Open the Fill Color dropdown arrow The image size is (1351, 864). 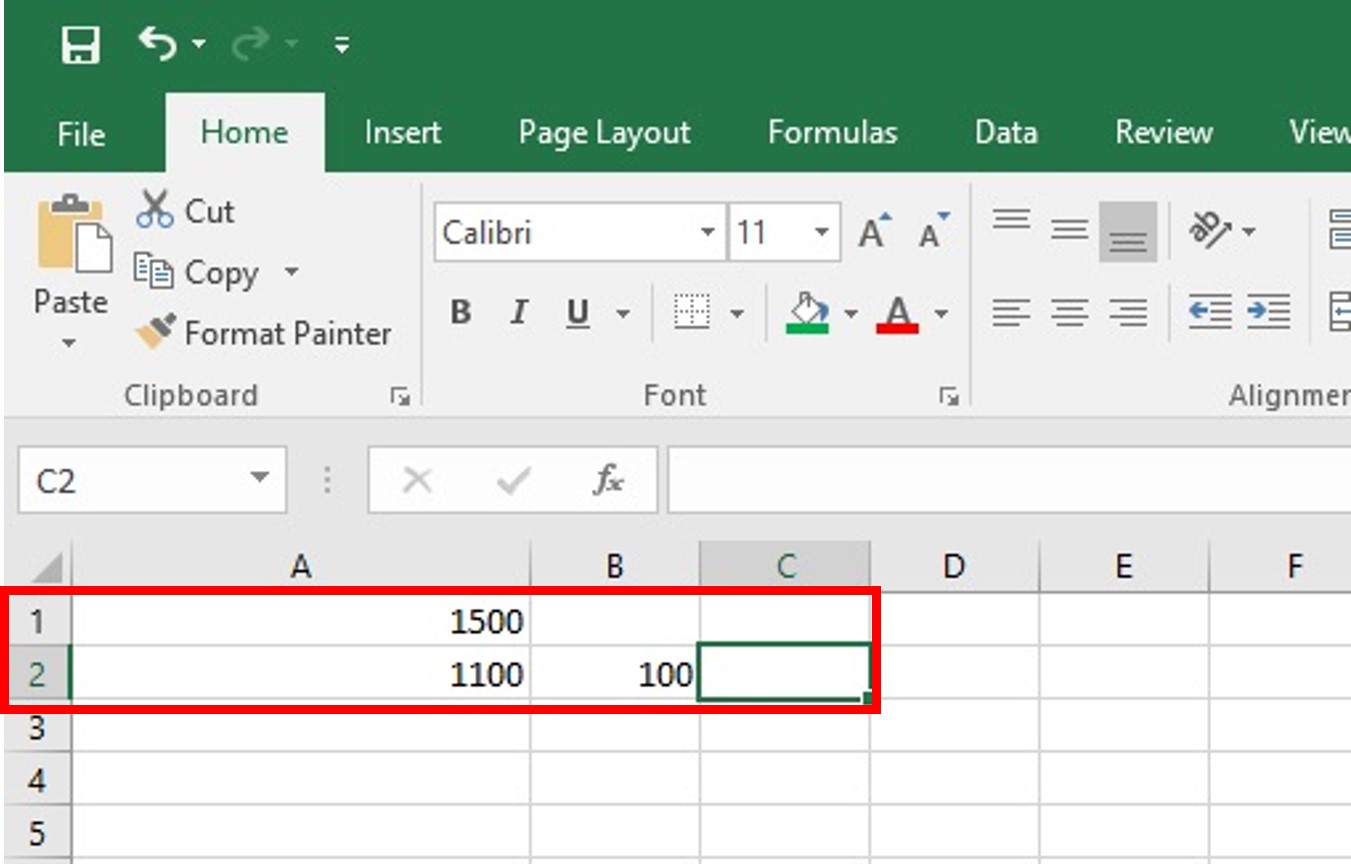pos(849,313)
